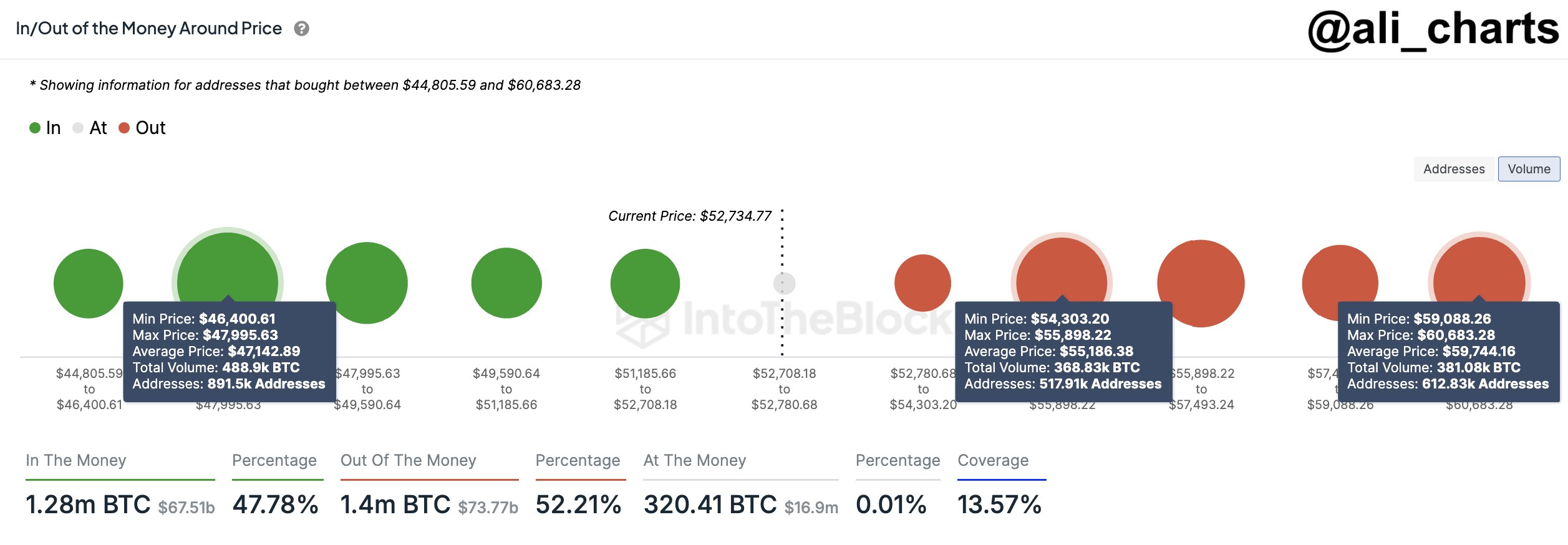Click the green bubble above $51,185.66 range
This screenshot has height=545, width=1568.
point(645,283)
